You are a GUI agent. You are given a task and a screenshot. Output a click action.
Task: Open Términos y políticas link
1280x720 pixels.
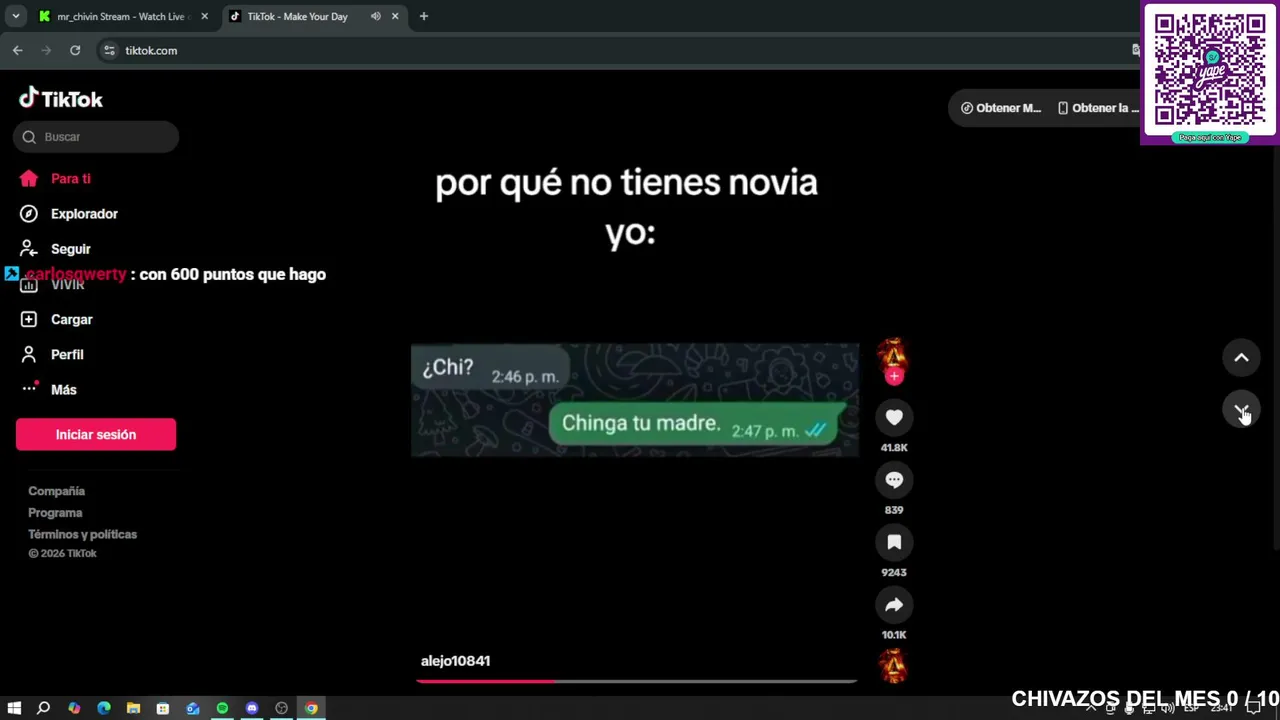coord(82,534)
